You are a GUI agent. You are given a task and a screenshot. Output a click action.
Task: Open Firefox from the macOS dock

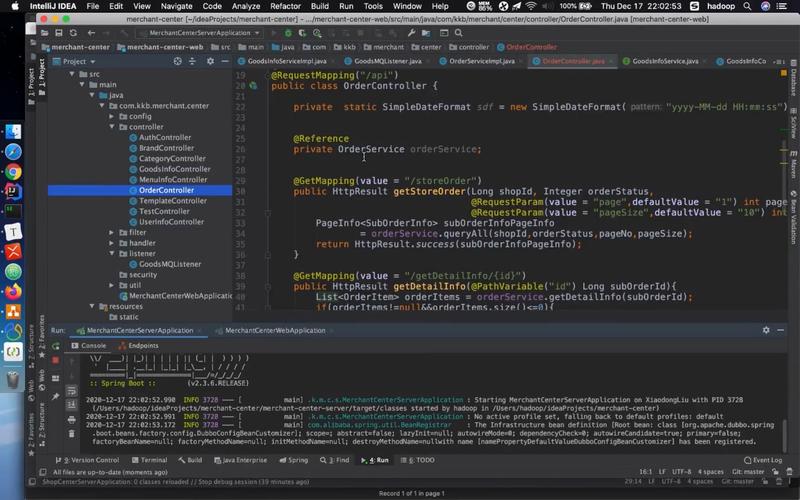(13, 292)
